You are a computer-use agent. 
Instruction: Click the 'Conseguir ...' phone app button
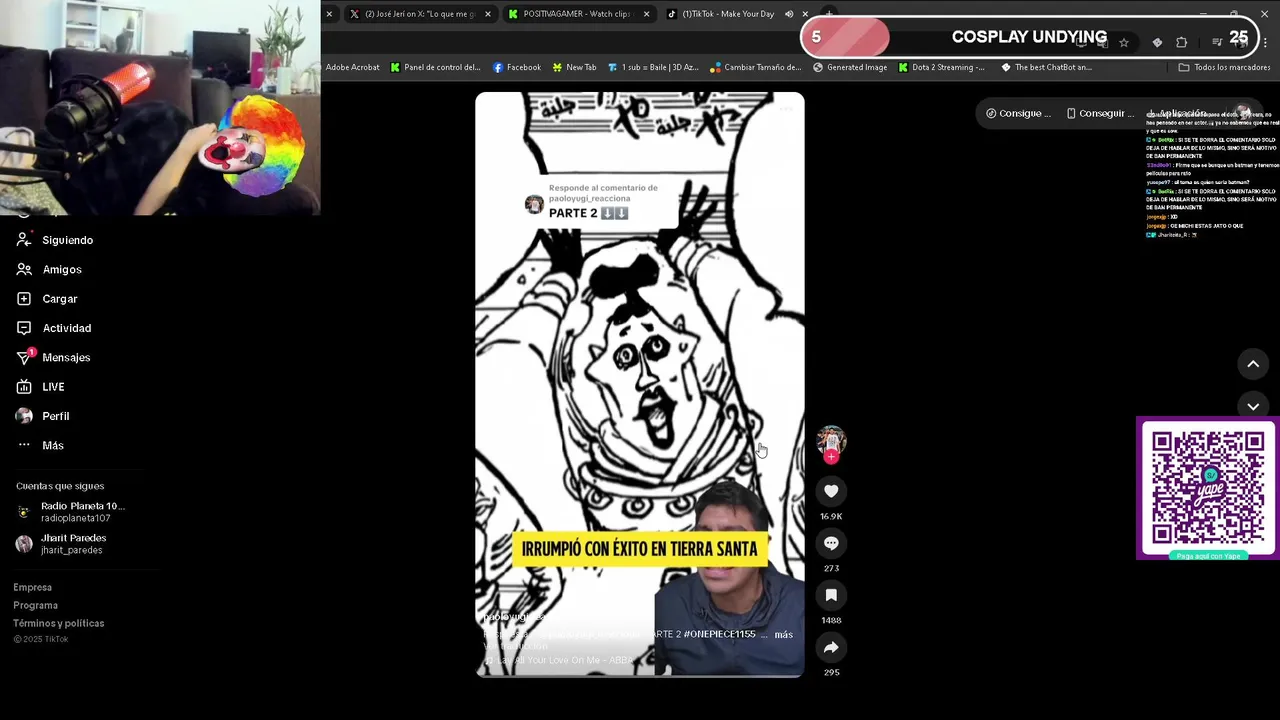1099,113
